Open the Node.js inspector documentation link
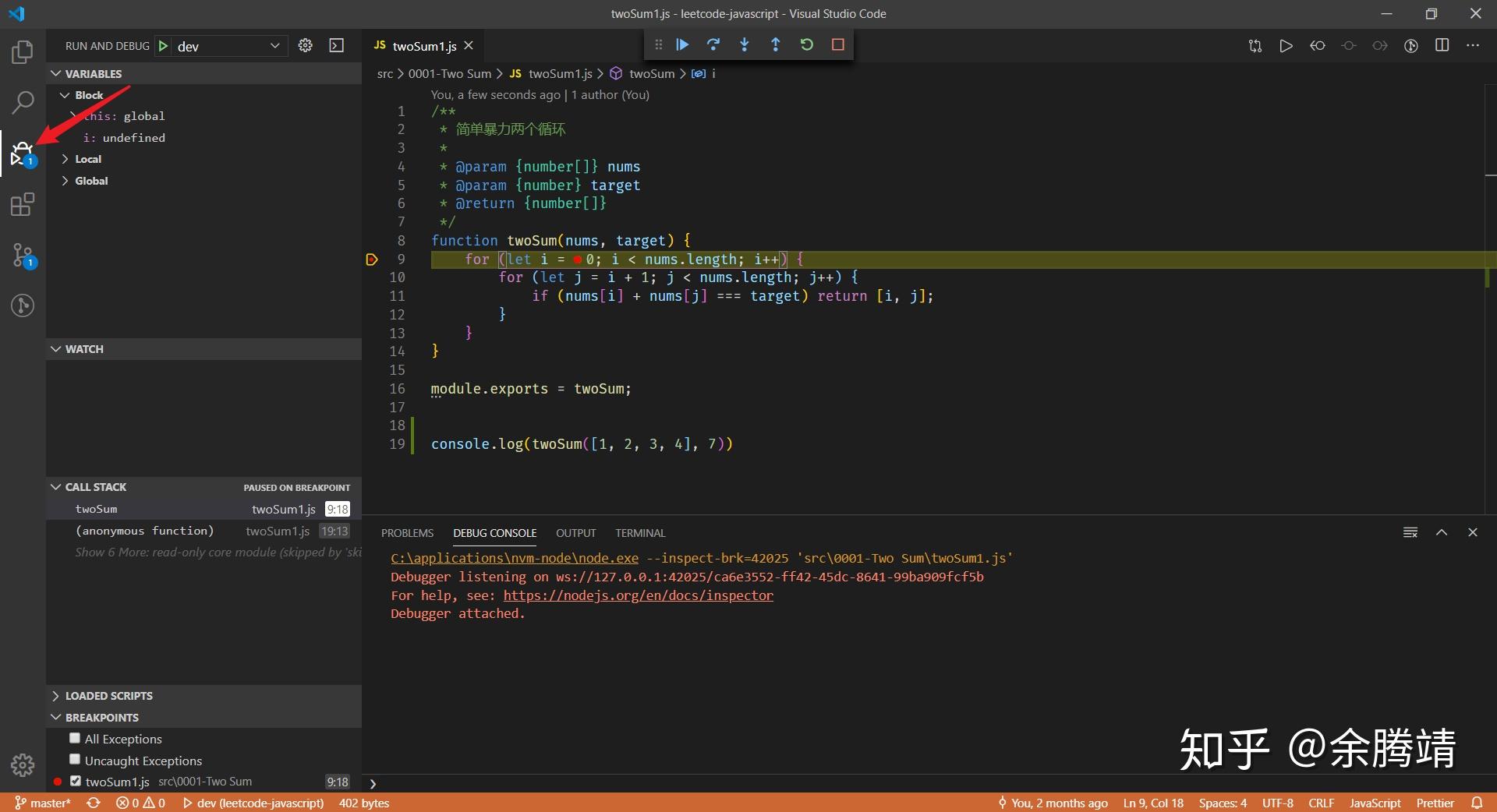The image size is (1497, 812). coord(638,595)
